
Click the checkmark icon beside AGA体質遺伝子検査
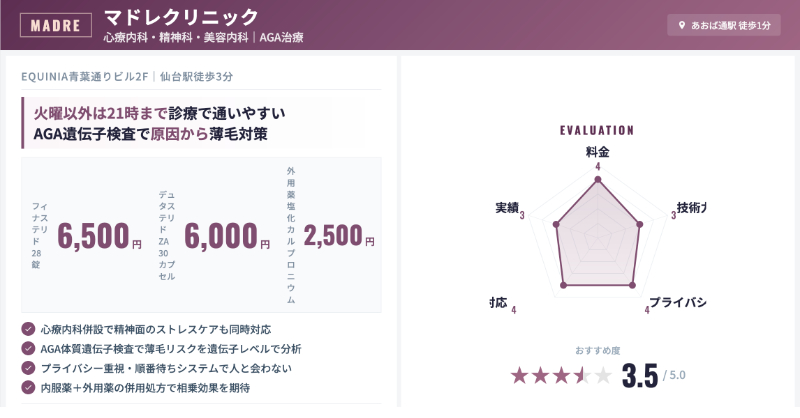click(28, 349)
